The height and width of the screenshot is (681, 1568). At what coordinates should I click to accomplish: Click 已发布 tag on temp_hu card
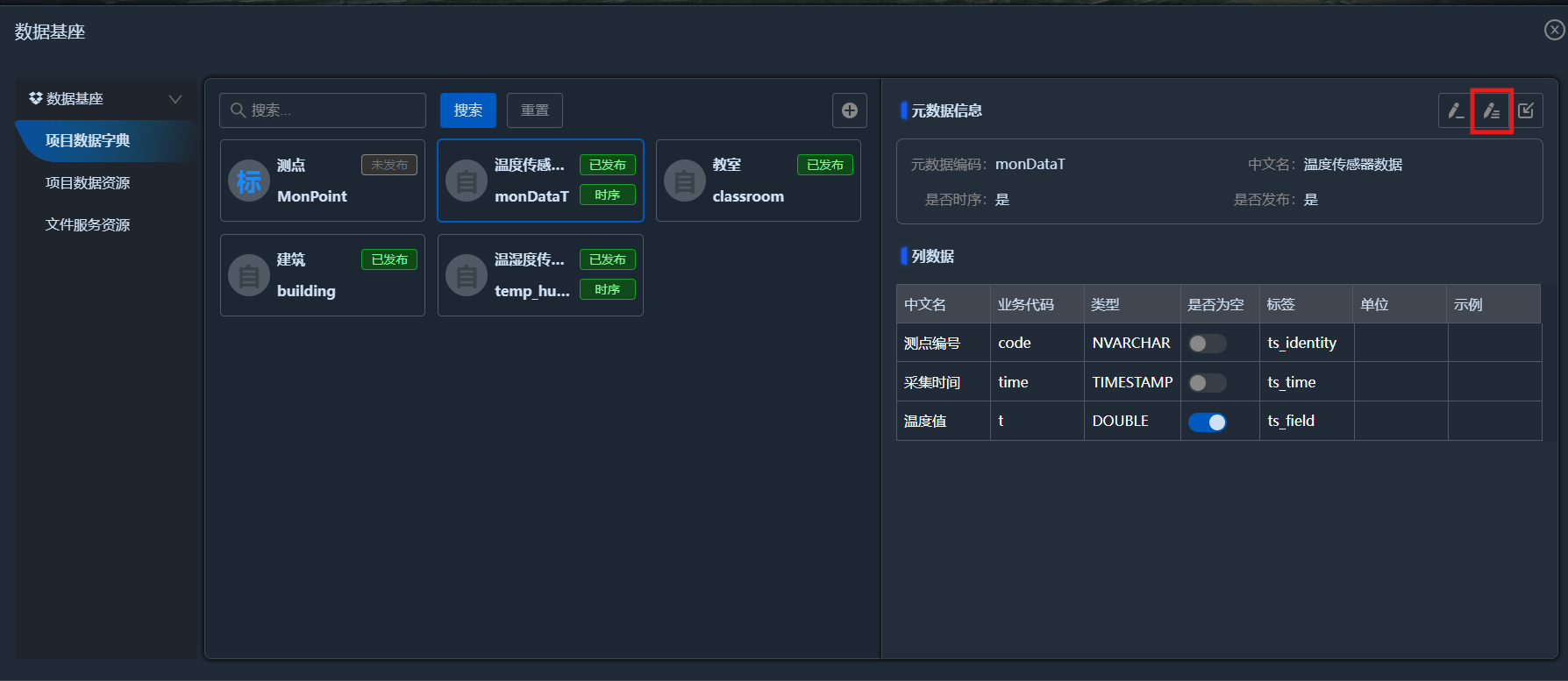click(x=608, y=259)
